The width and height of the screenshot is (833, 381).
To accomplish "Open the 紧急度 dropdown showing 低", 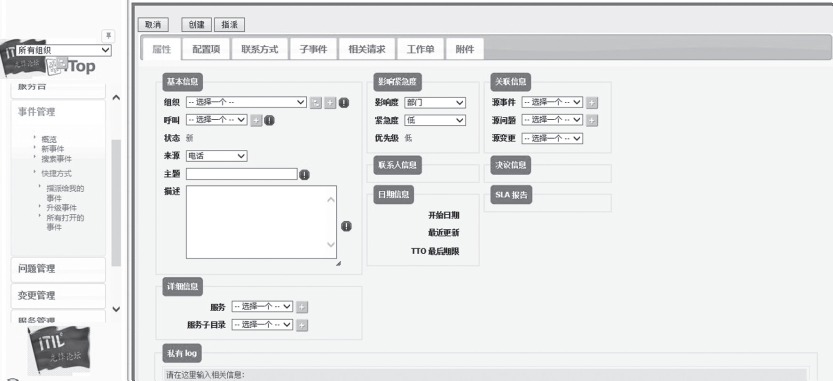I will coord(435,121).
